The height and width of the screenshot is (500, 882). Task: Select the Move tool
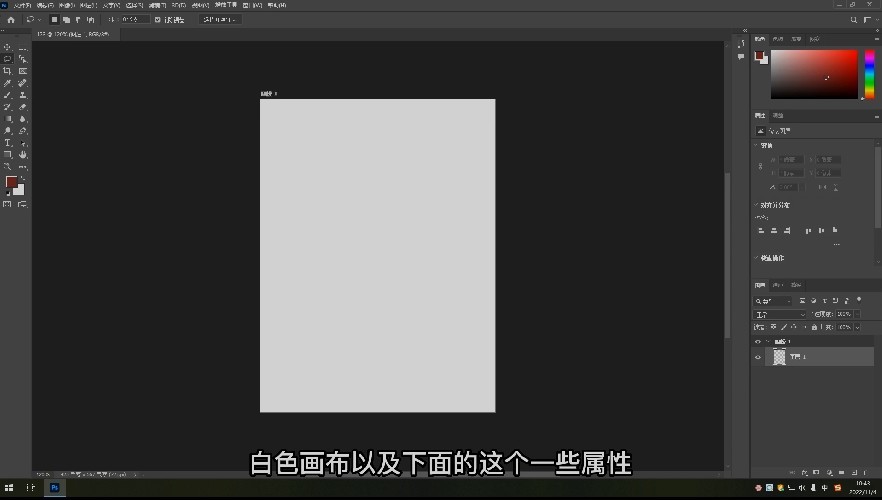tap(7, 47)
